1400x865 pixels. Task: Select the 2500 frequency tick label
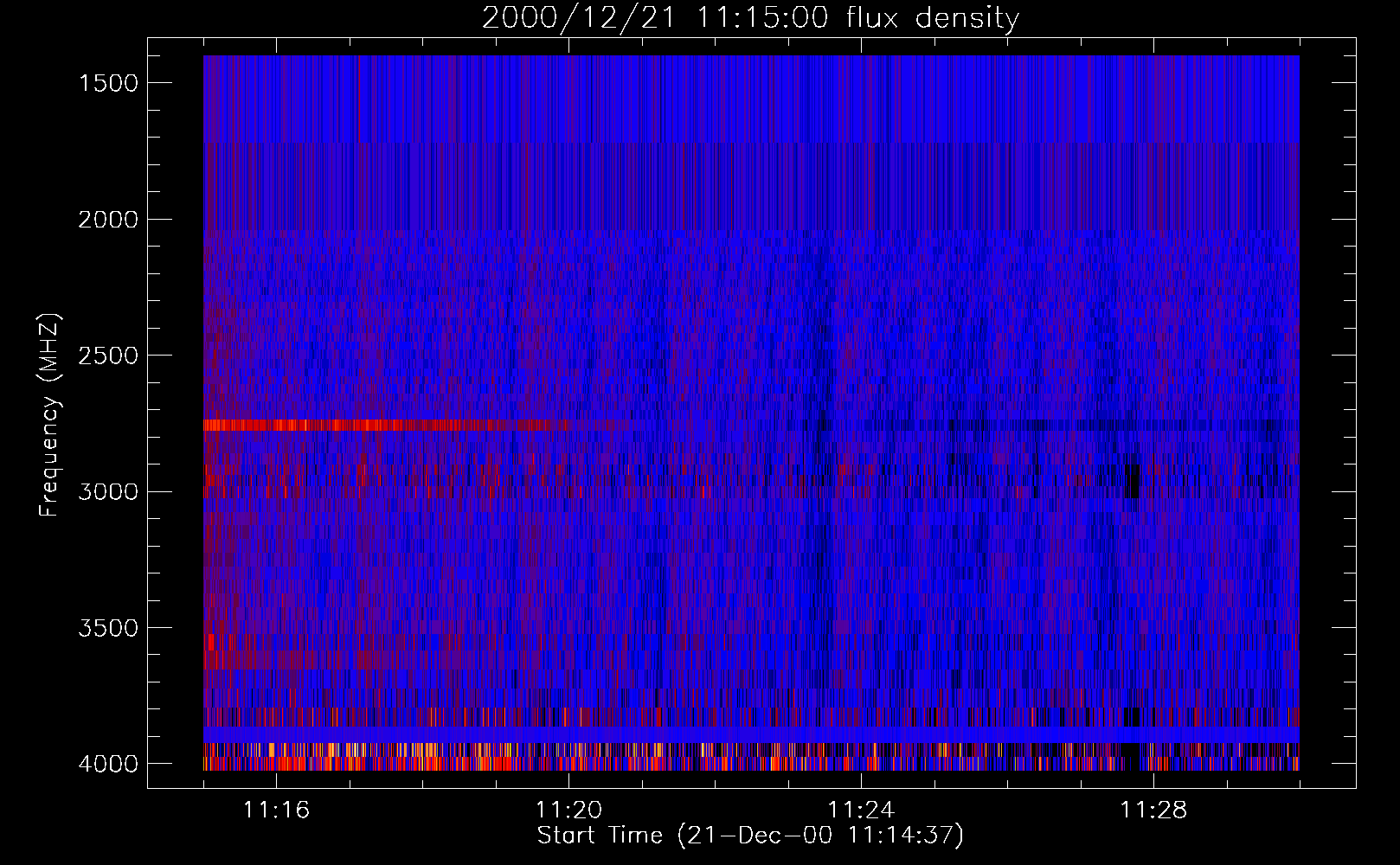click(108, 356)
